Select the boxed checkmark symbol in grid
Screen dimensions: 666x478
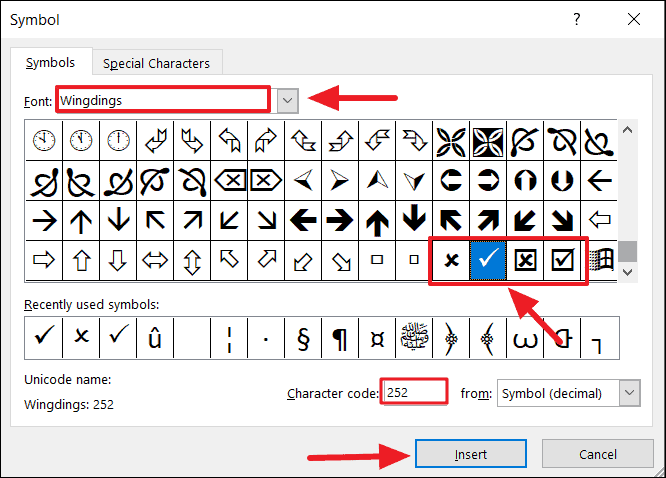click(x=562, y=260)
